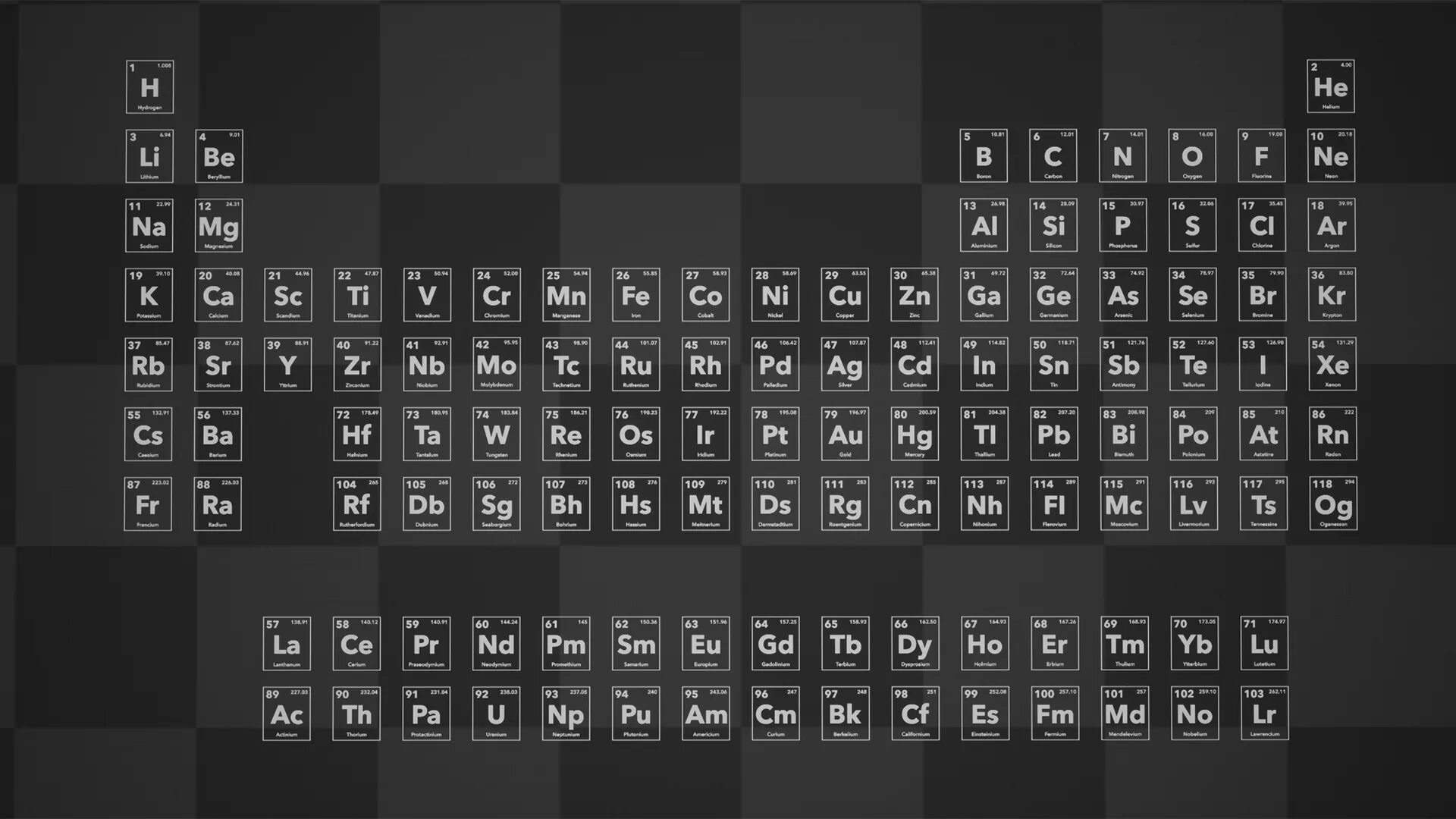Click the Oganesson (Og) tile
1456x819 pixels.
click(x=1333, y=504)
